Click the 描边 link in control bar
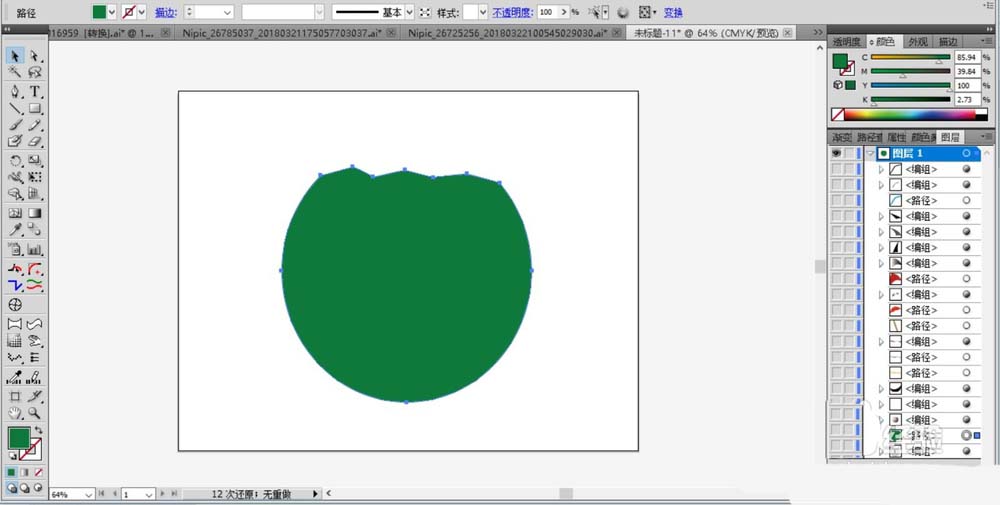This screenshot has height=505, width=1000. 166,12
